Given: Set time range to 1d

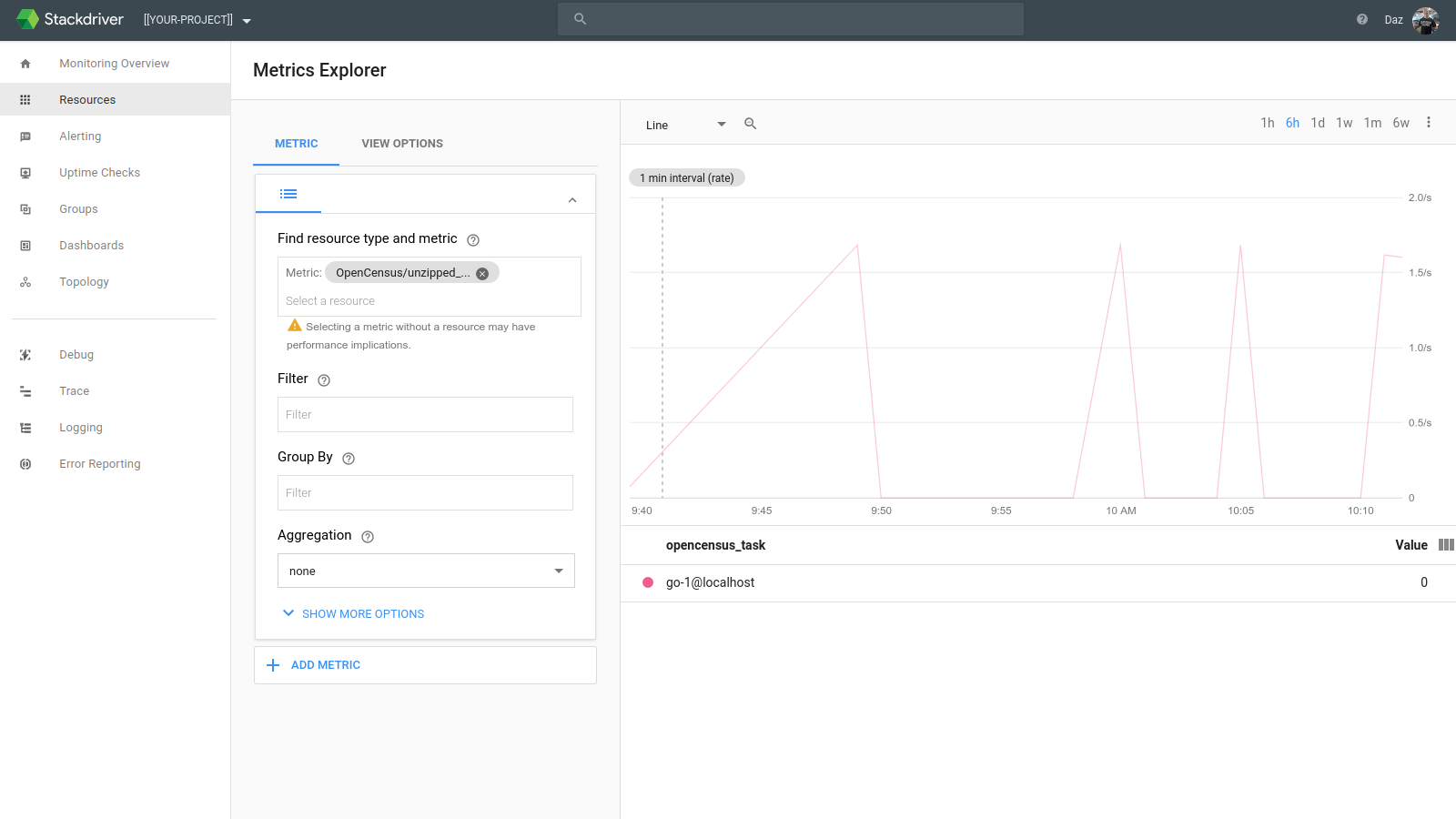Looking at the screenshot, I should [x=1318, y=123].
